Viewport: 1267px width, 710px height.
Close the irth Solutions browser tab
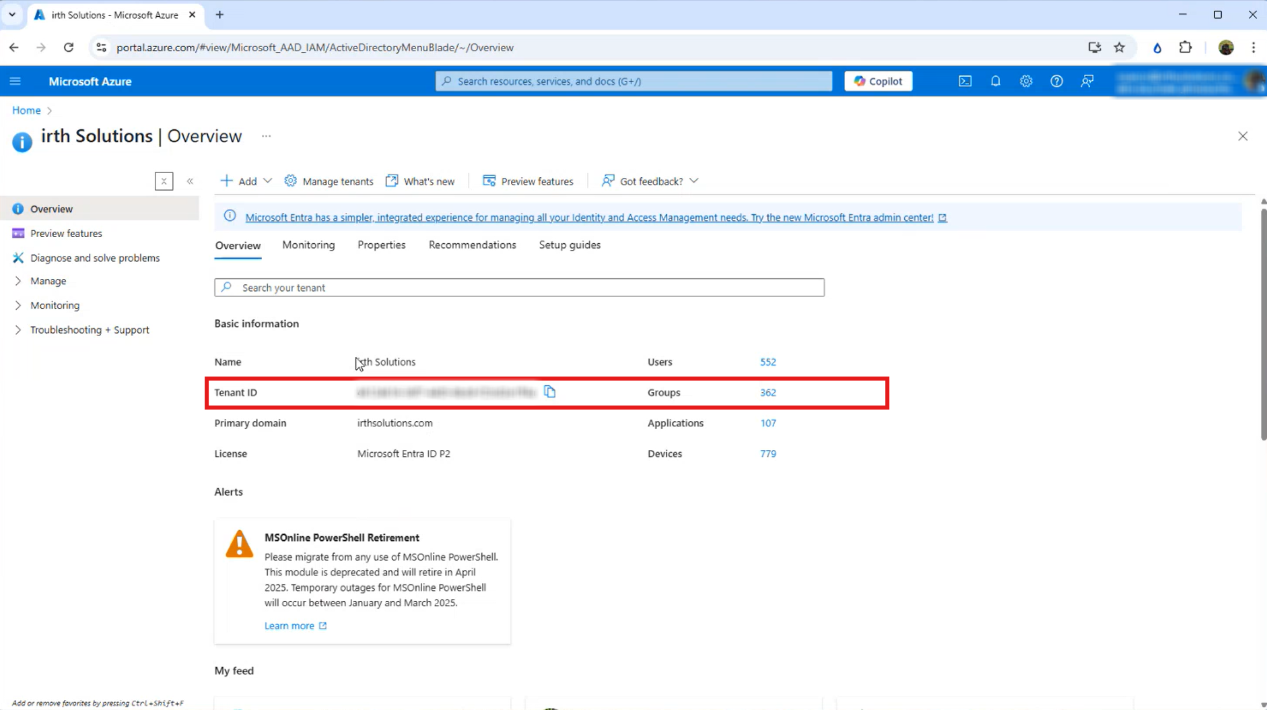click(x=192, y=15)
